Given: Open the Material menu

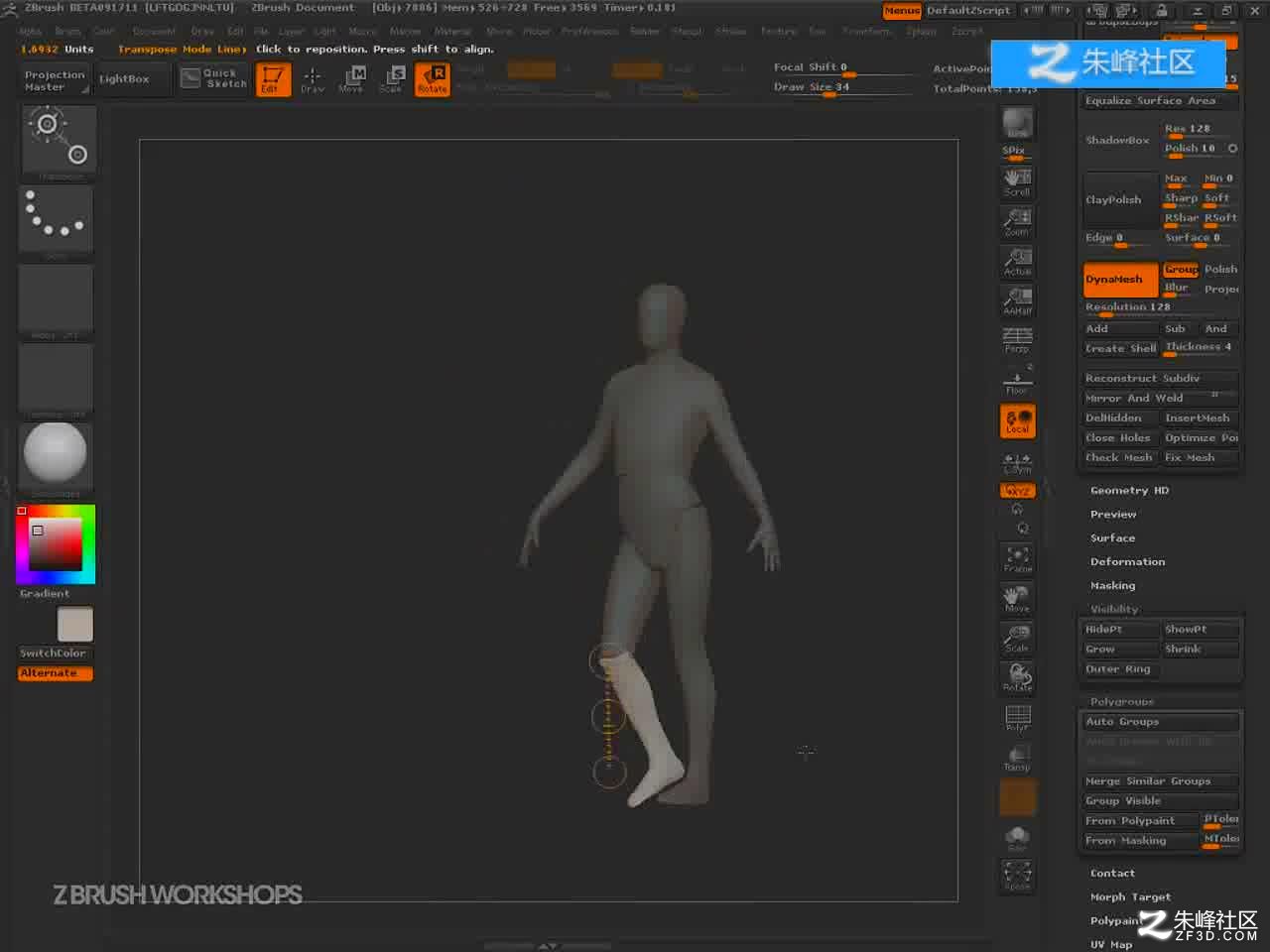Looking at the screenshot, I should (x=452, y=32).
